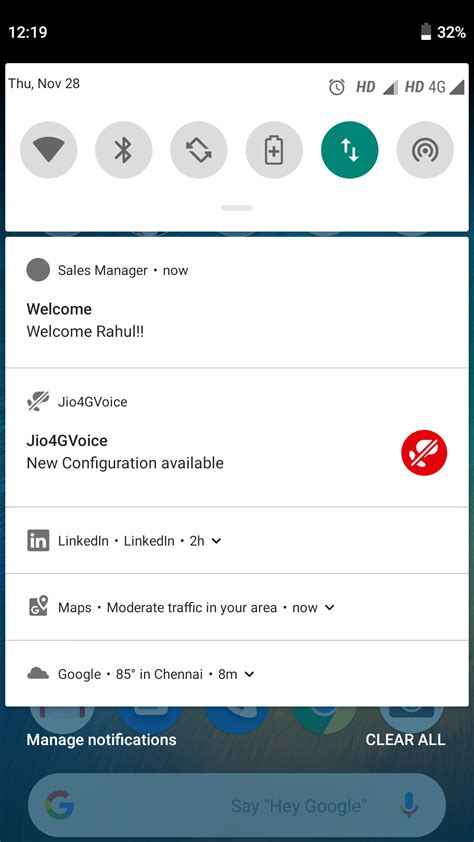This screenshot has width=474, height=842.
Task: Toggle Bluetooth quick setting
Action: pyautogui.click(x=123, y=150)
